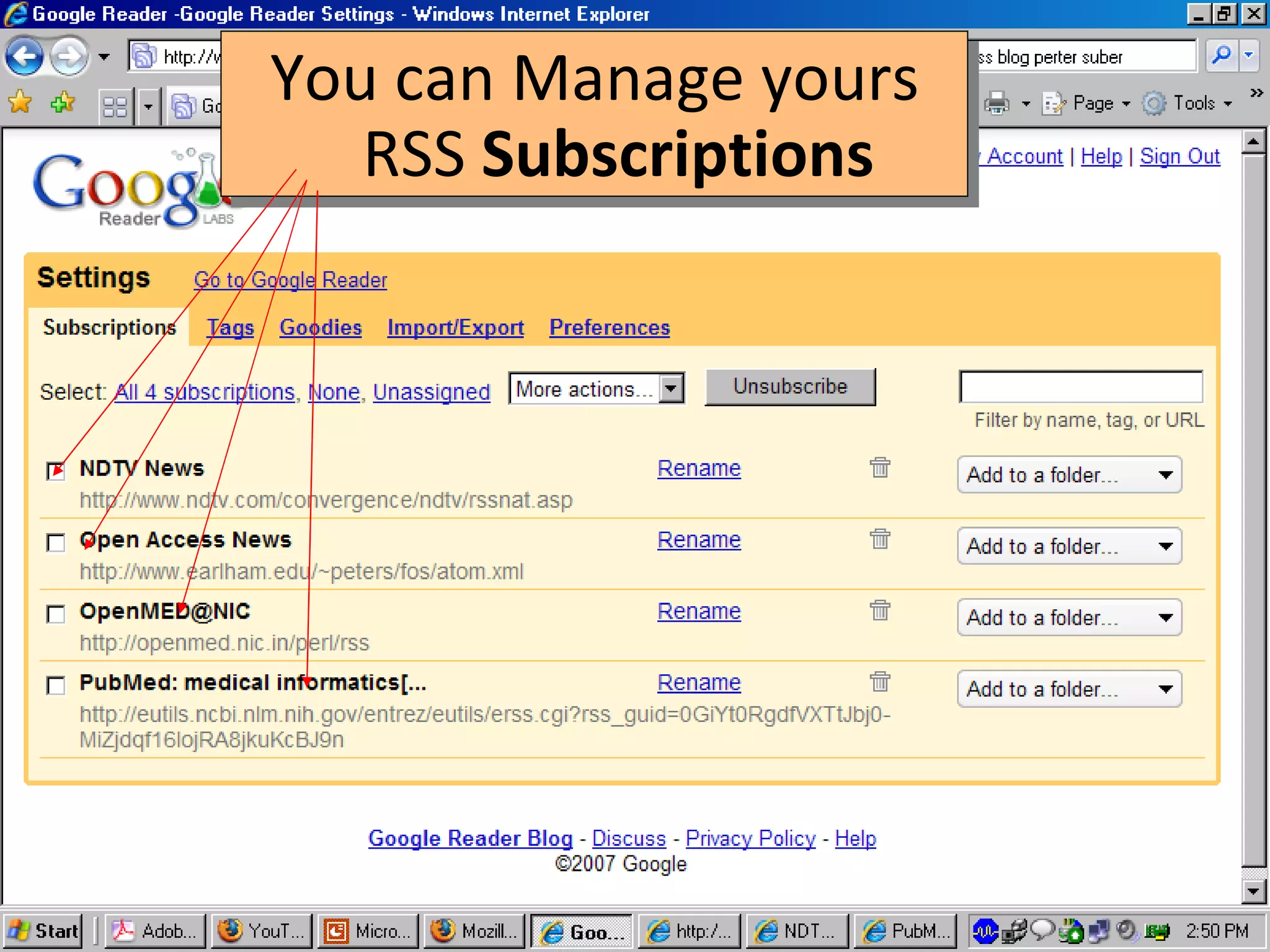
Task: Click the Discuss footer link
Action: [629, 839]
